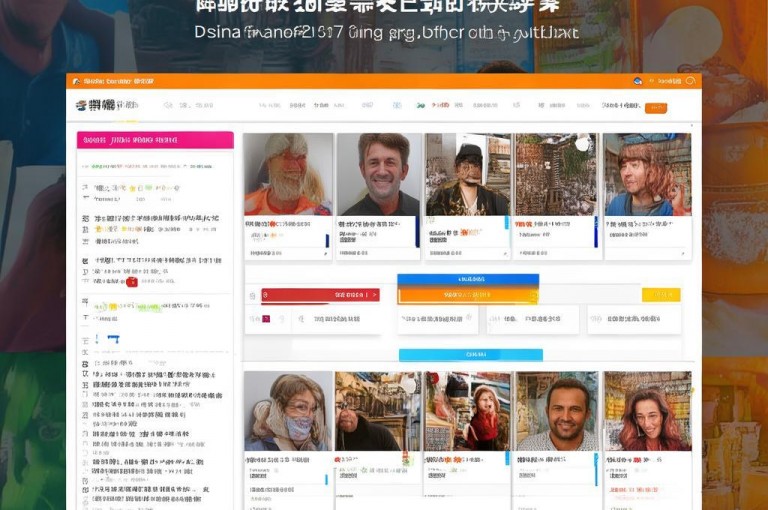
Task: Open the photo of the white-bearded elderly man
Action: [288, 174]
